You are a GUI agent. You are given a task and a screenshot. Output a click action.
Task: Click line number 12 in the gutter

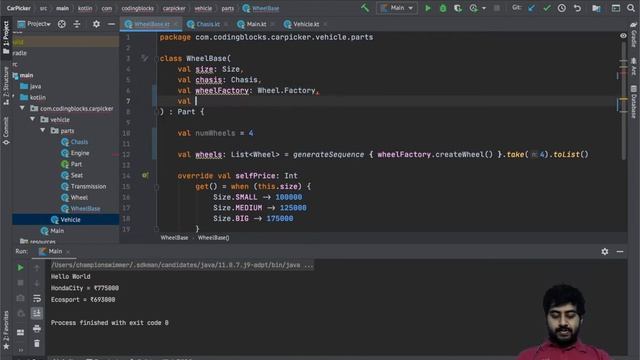pyautogui.click(x=126, y=155)
